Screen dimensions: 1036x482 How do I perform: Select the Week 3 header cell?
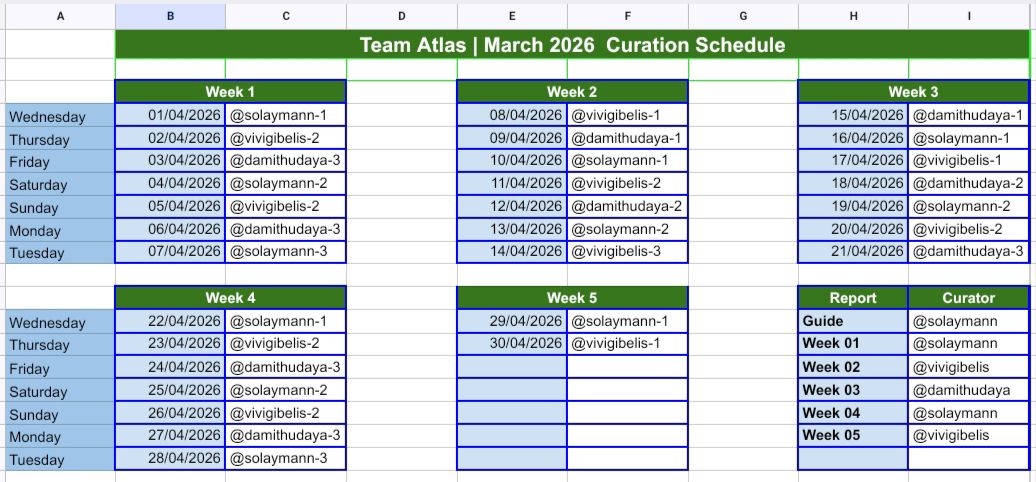click(913, 92)
